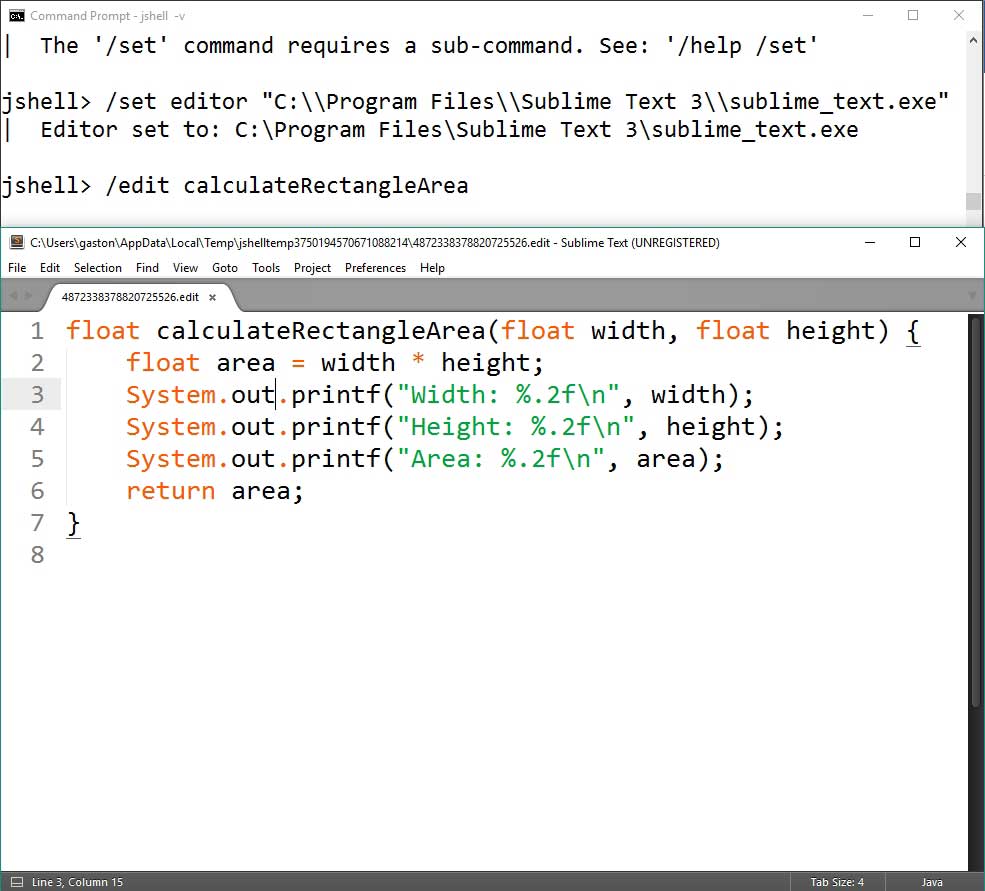
Task: Click the "Width: %.2f\n" string literal
Action: tap(508, 395)
